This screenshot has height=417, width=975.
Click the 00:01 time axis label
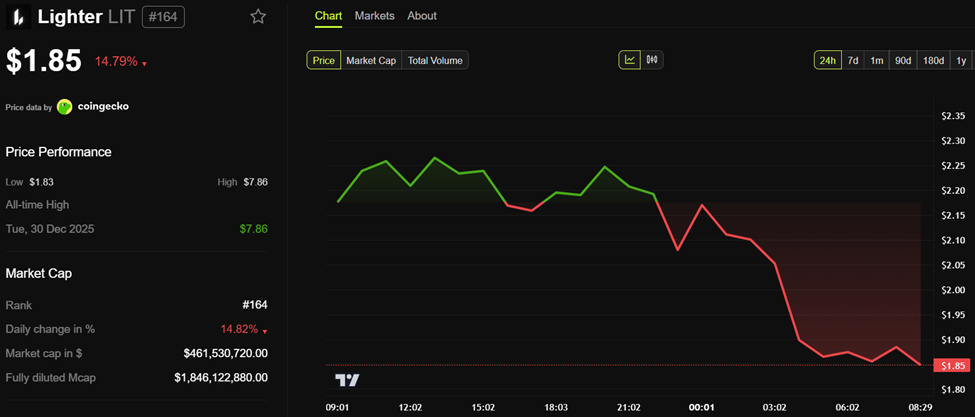click(701, 408)
